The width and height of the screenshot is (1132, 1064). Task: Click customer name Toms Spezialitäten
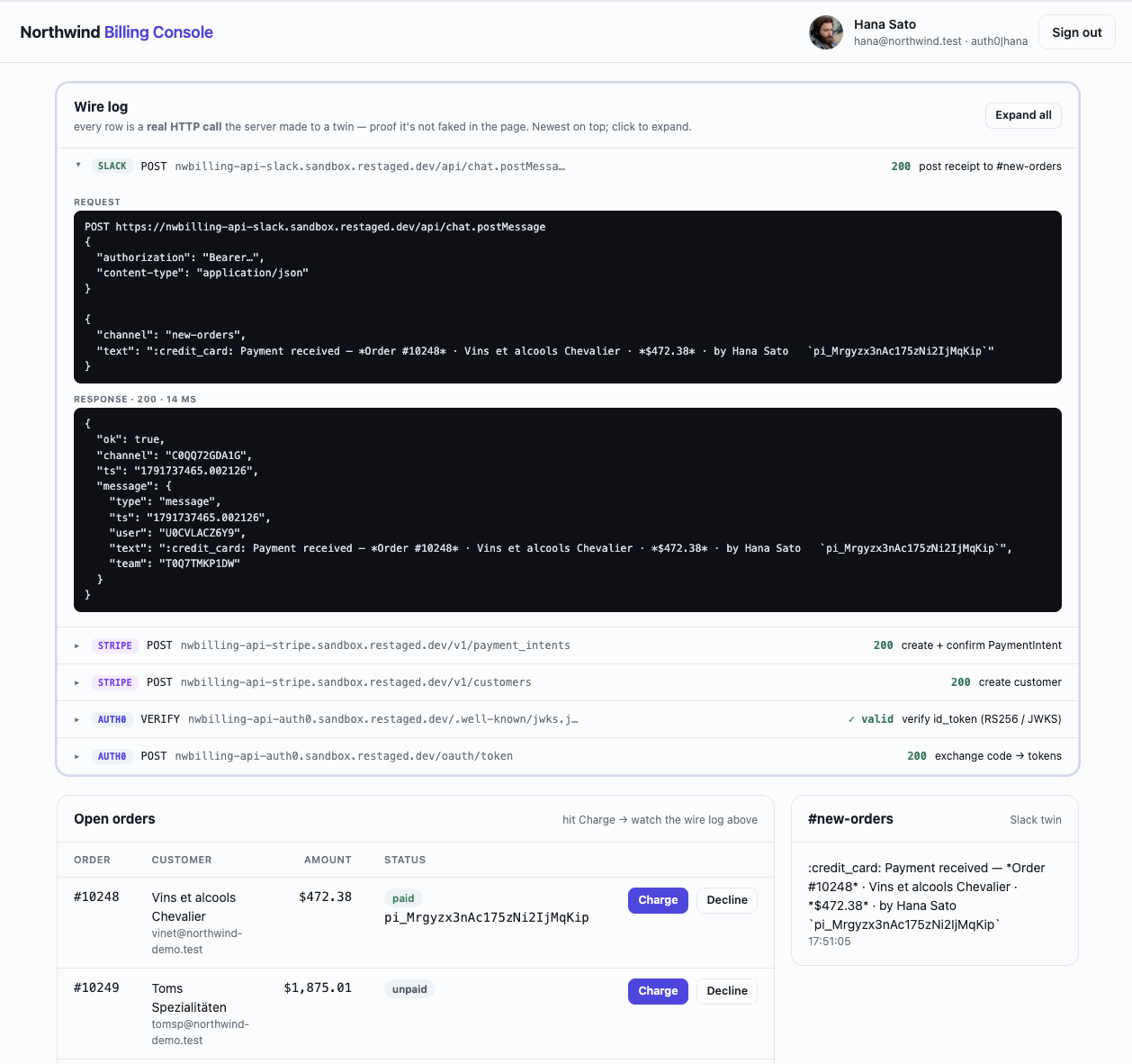(189, 998)
